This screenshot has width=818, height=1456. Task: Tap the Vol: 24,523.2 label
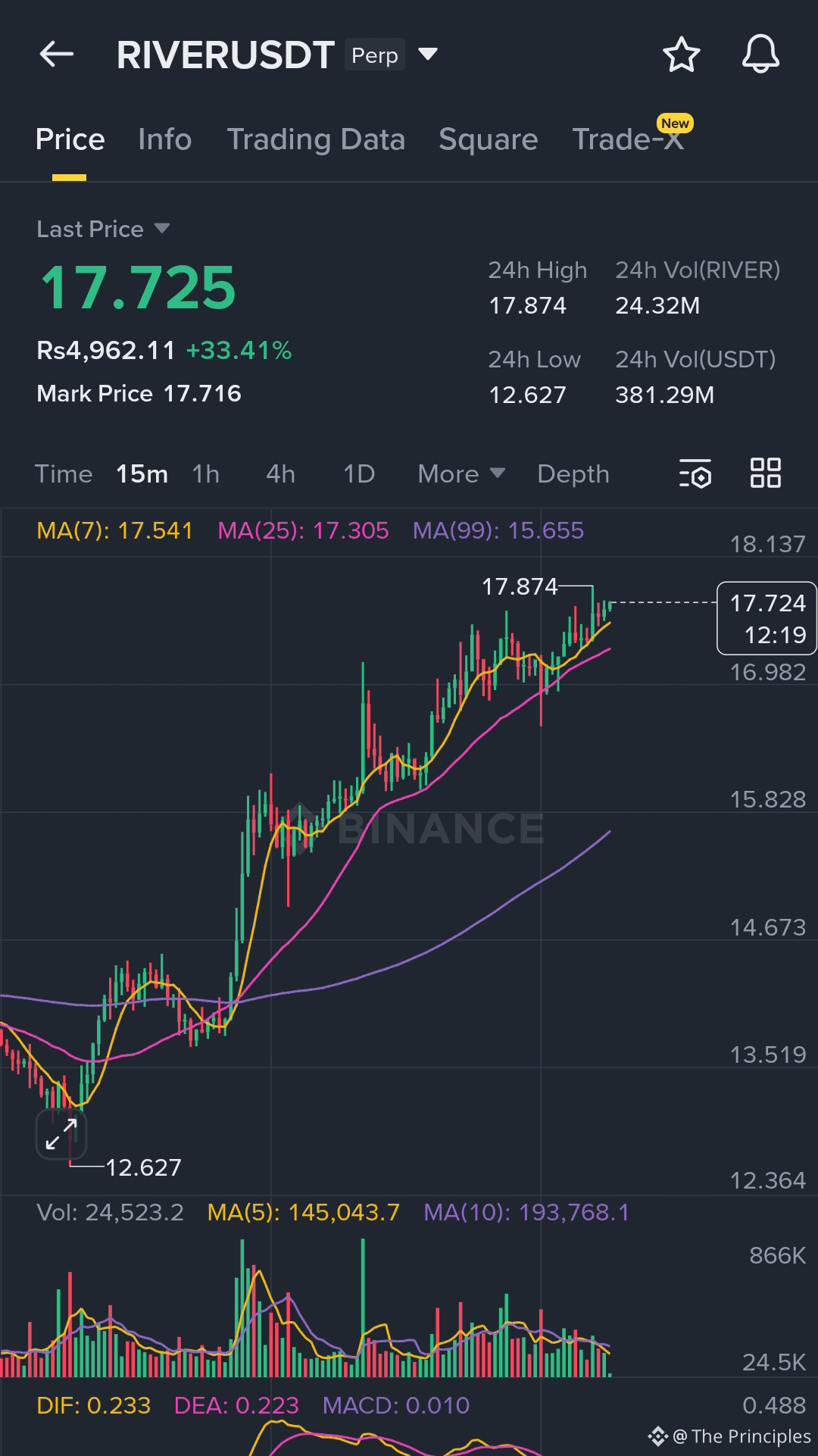pyautogui.click(x=110, y=1212)
